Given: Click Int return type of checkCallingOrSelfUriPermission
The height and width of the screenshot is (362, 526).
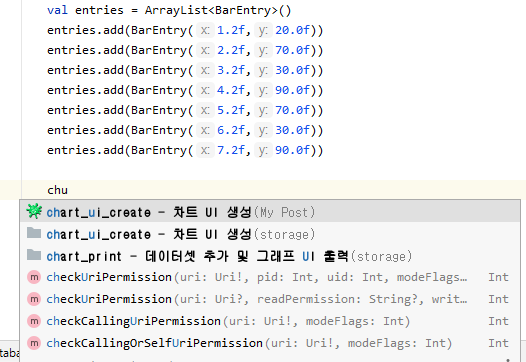Looking at the screenshot, I should (x=498, y=343).
